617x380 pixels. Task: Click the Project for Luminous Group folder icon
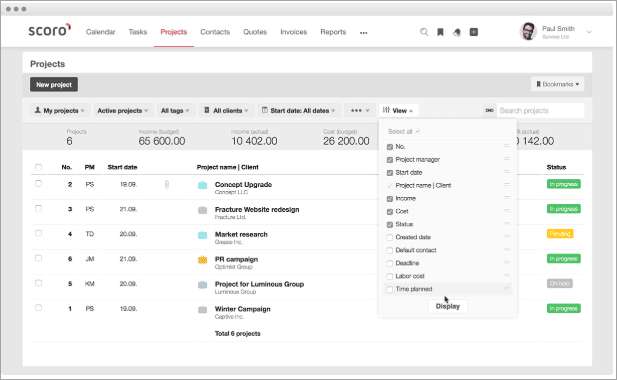click(202, 285)
